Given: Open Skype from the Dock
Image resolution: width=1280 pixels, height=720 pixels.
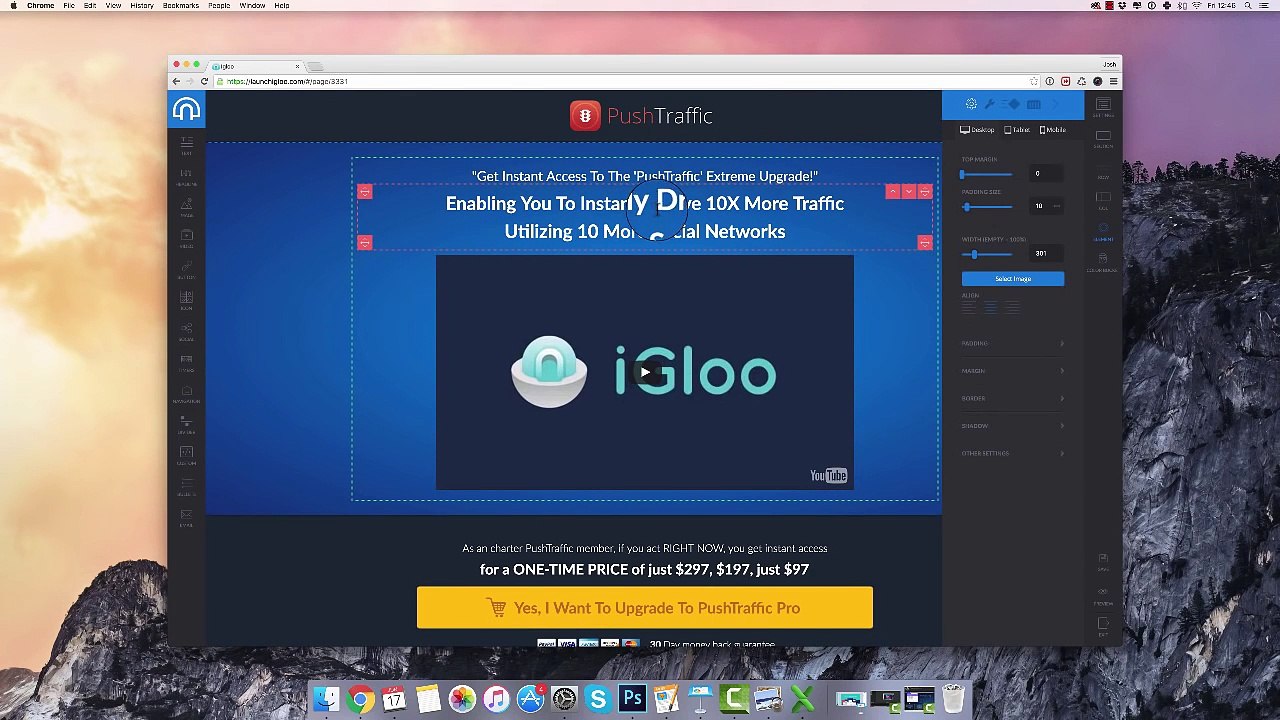Looking at the screenshot, I should [x=598, y=698].
